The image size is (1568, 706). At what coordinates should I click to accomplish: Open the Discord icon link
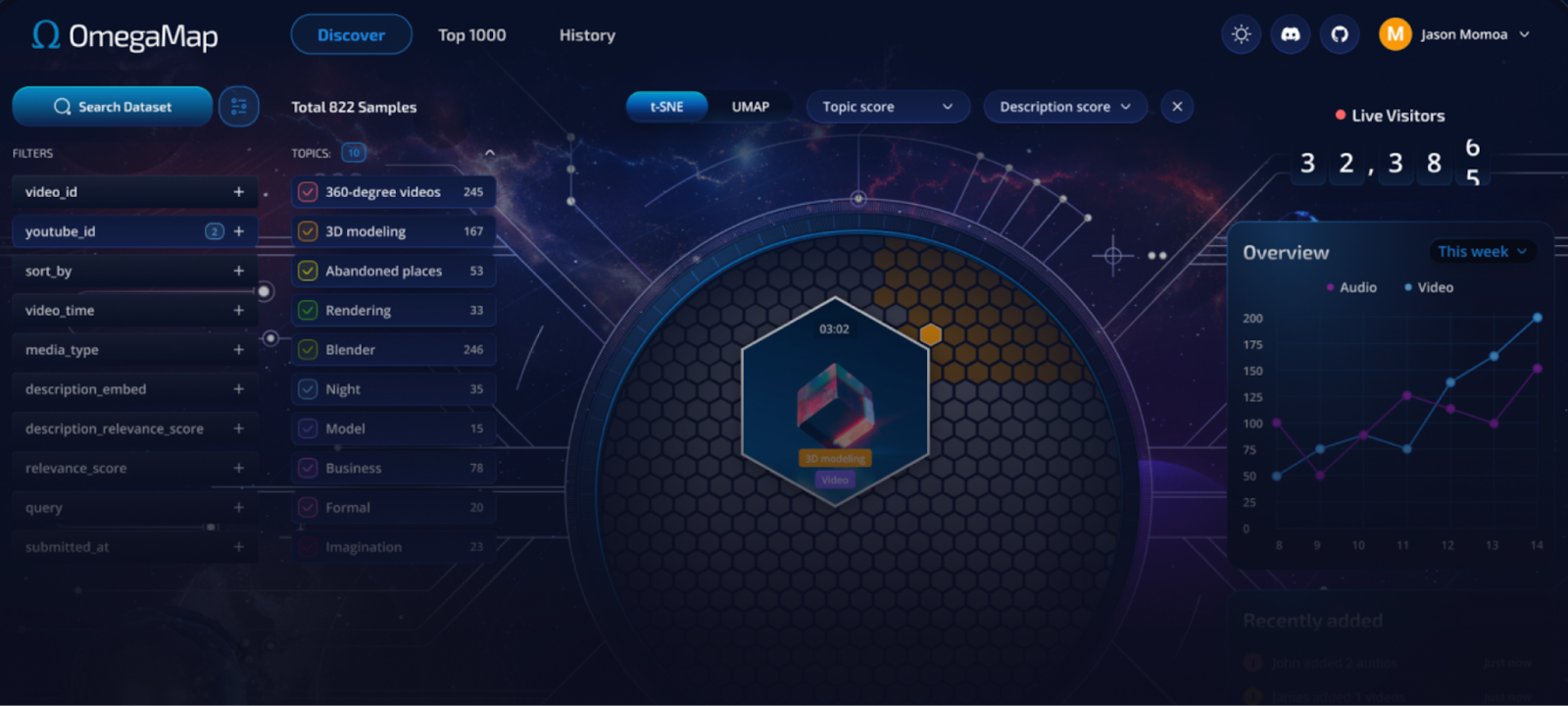tap(1291, 34)
